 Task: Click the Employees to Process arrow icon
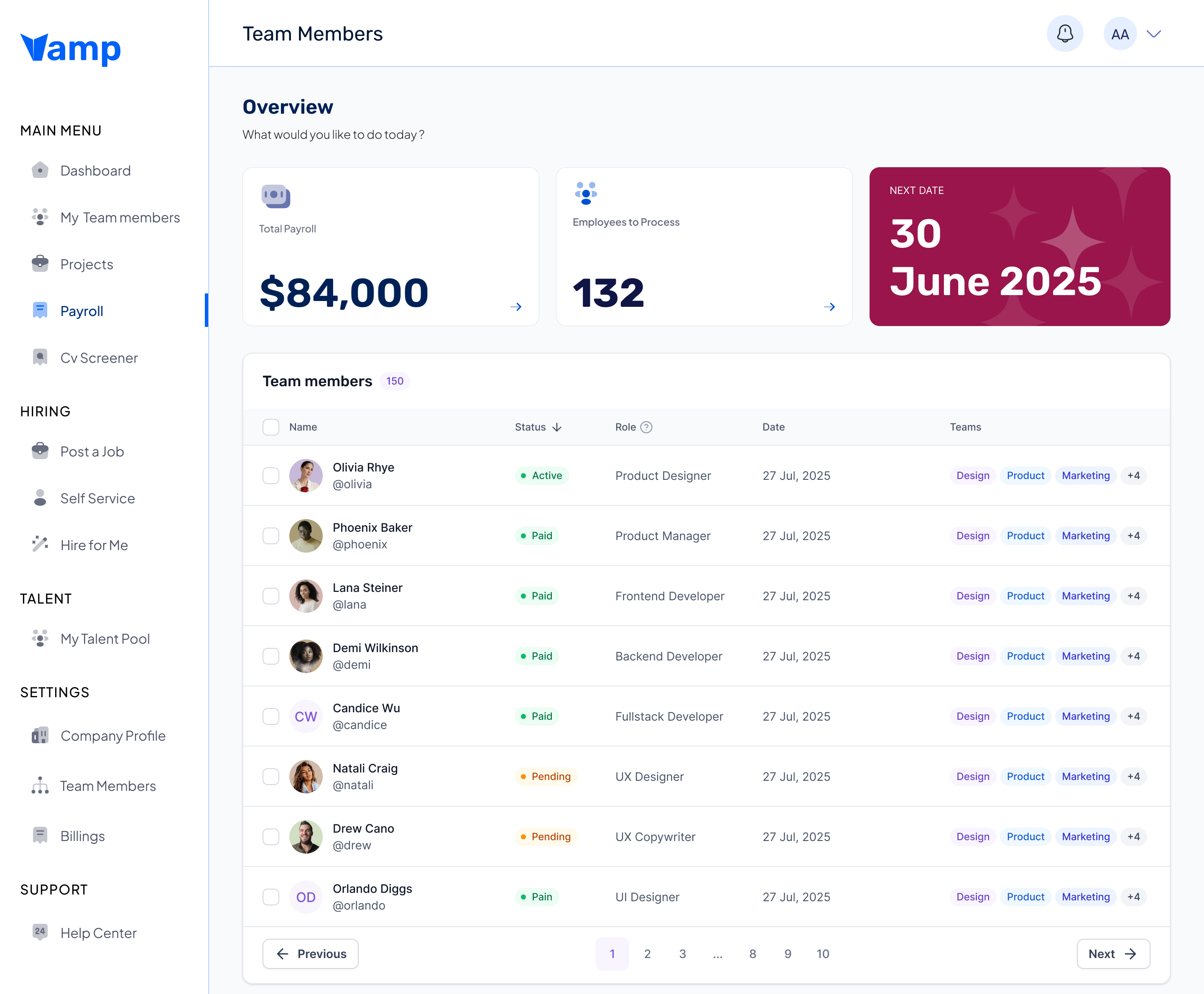click(829, 306)
